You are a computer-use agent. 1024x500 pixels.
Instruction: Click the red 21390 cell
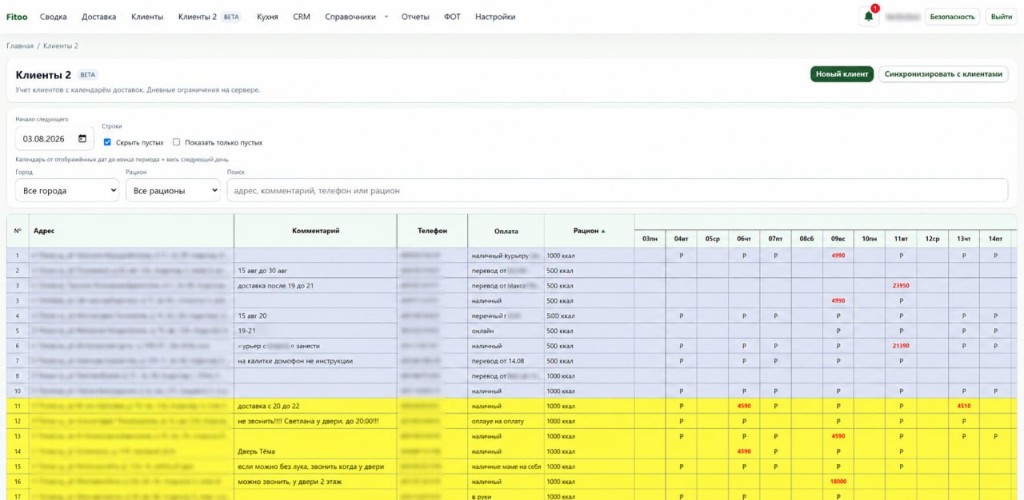901,346
